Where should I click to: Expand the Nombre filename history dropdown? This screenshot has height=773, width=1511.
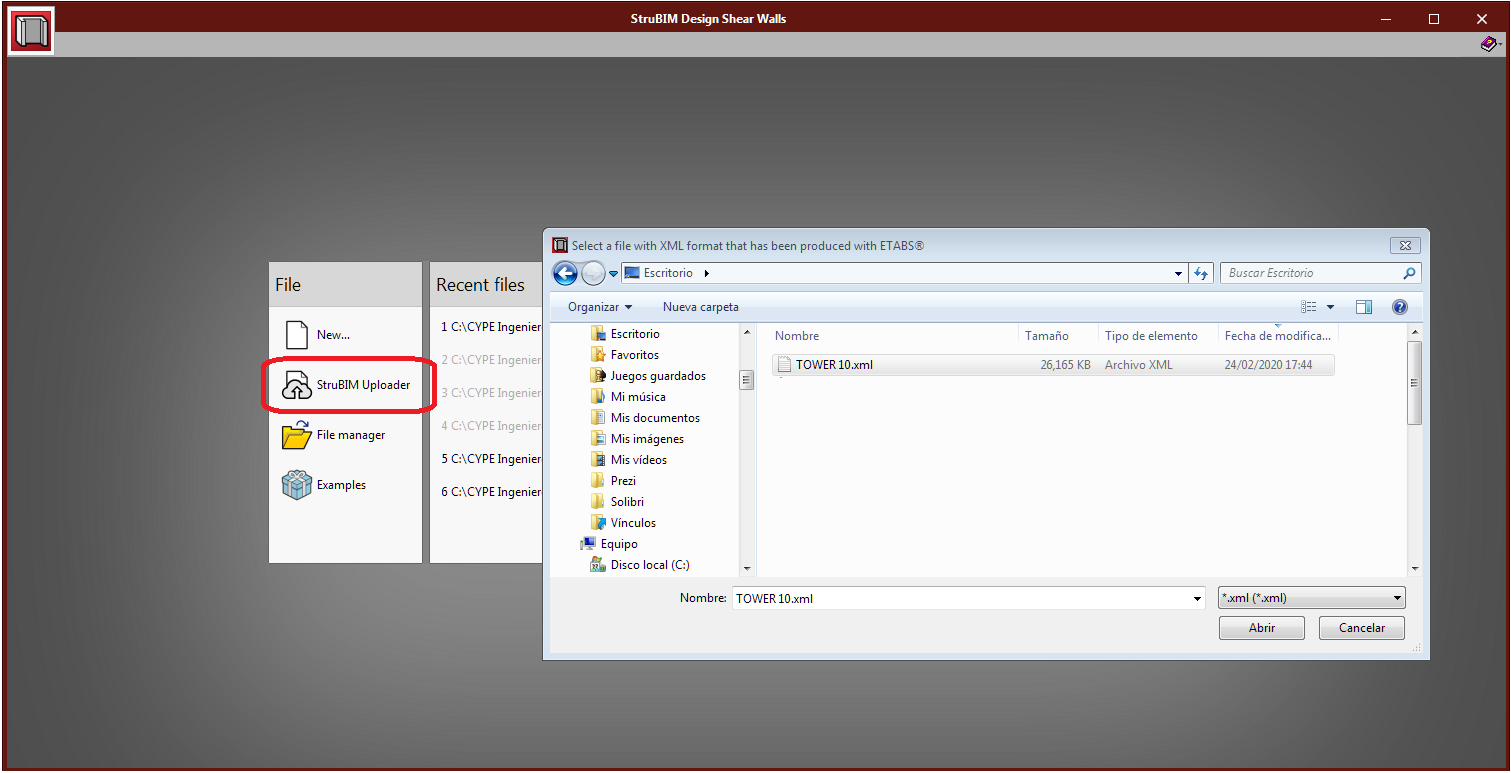pyautogui.click(x=1197, y=598)
